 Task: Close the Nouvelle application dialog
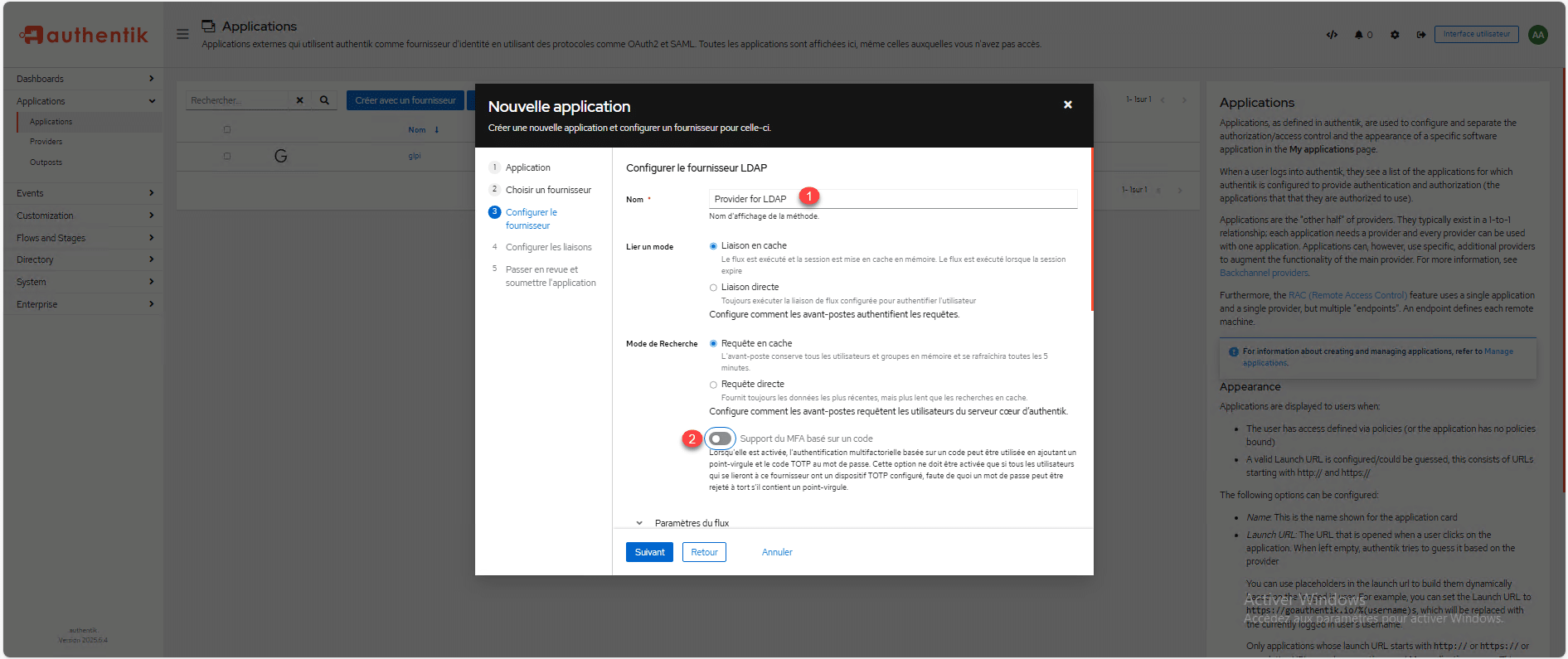pos(1067,104)
